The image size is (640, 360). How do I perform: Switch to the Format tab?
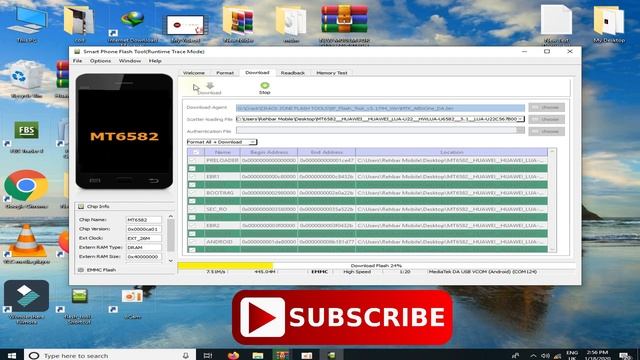(x=225, y=73)
